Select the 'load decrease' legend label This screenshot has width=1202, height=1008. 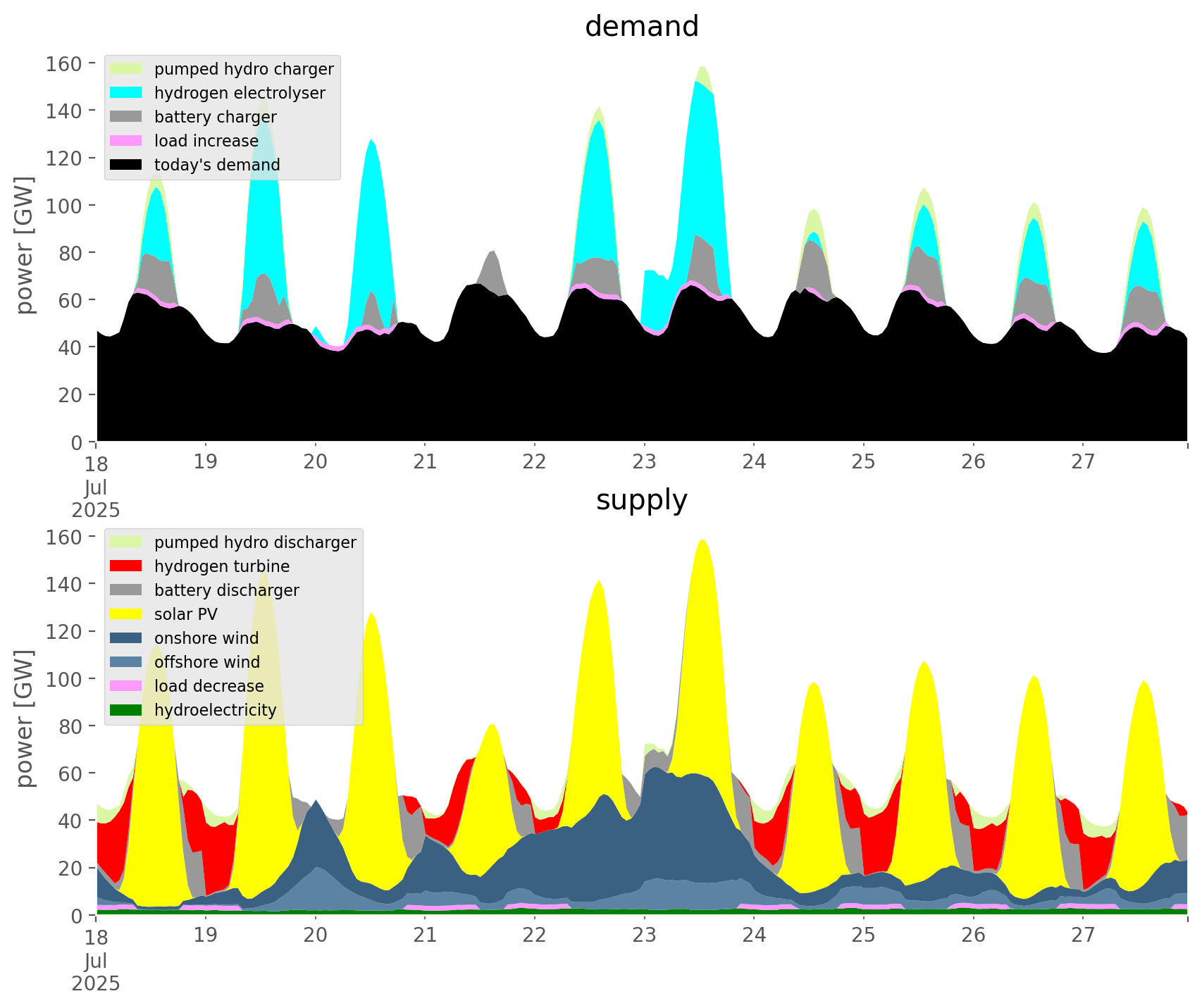[x=209, y=686]
